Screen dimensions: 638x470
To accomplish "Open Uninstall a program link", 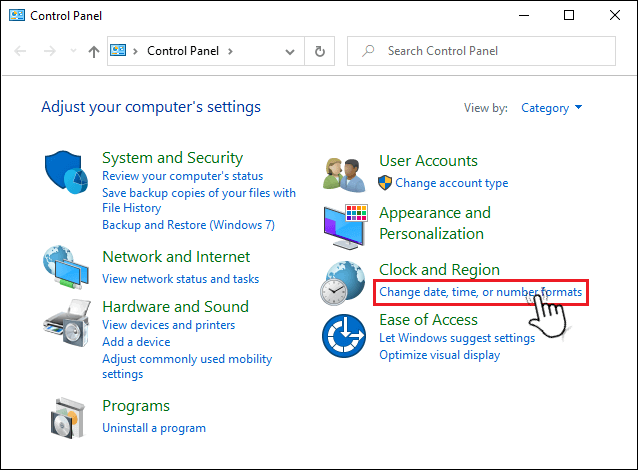I will point(154,428).
